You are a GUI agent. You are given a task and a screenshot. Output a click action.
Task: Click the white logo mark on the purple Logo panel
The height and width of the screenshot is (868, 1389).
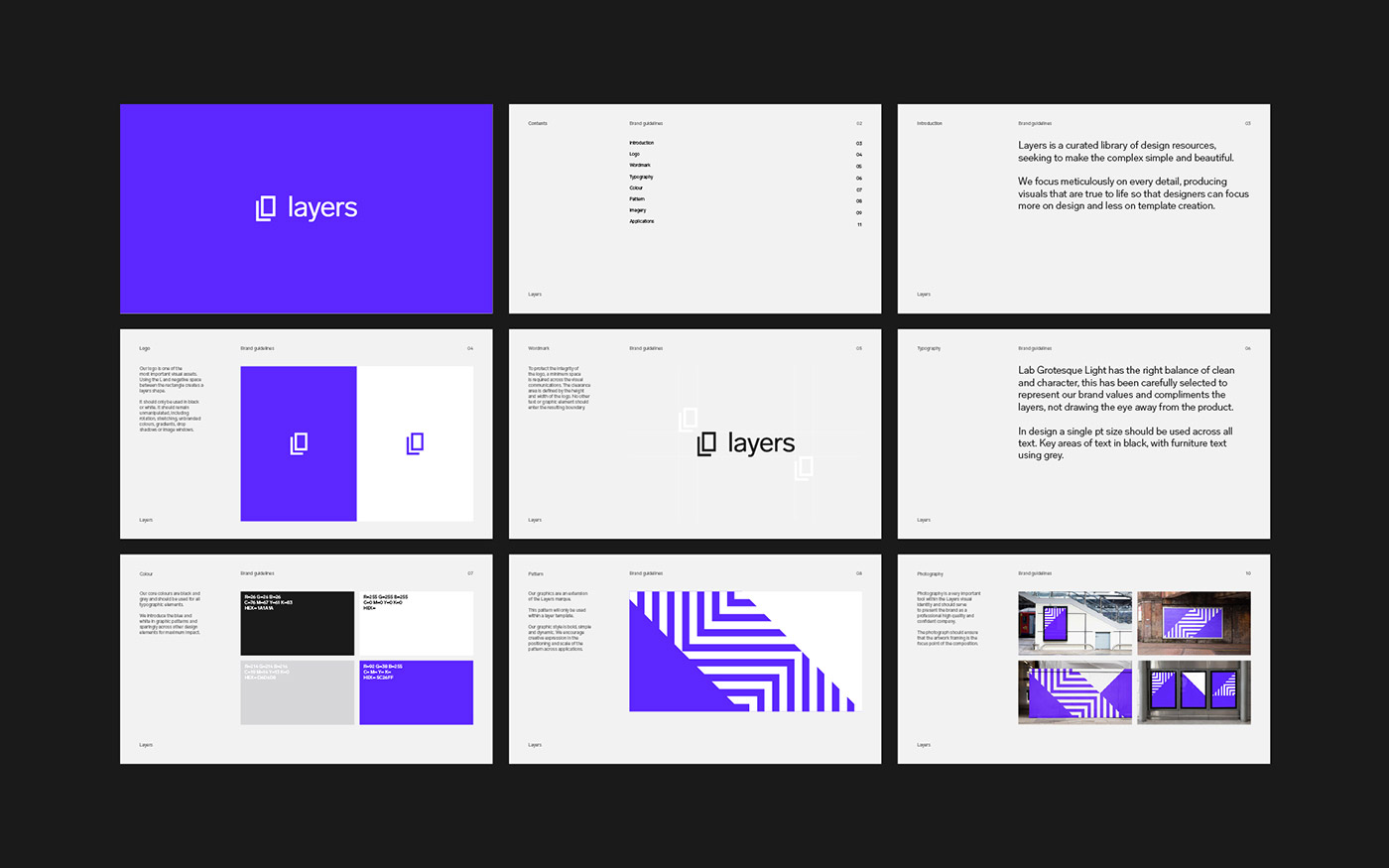tap(299, 443)
